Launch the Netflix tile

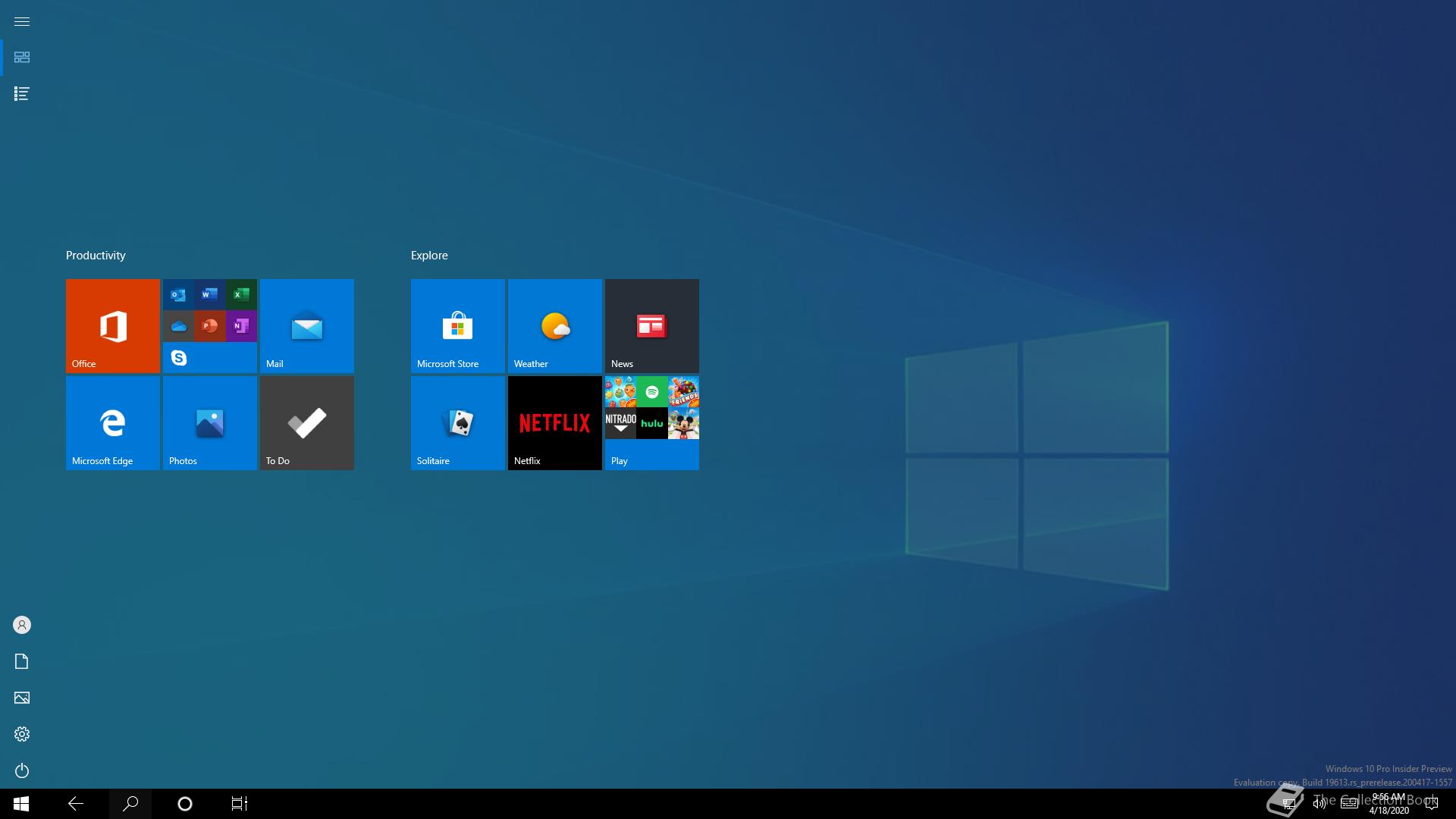coord(555,423)
